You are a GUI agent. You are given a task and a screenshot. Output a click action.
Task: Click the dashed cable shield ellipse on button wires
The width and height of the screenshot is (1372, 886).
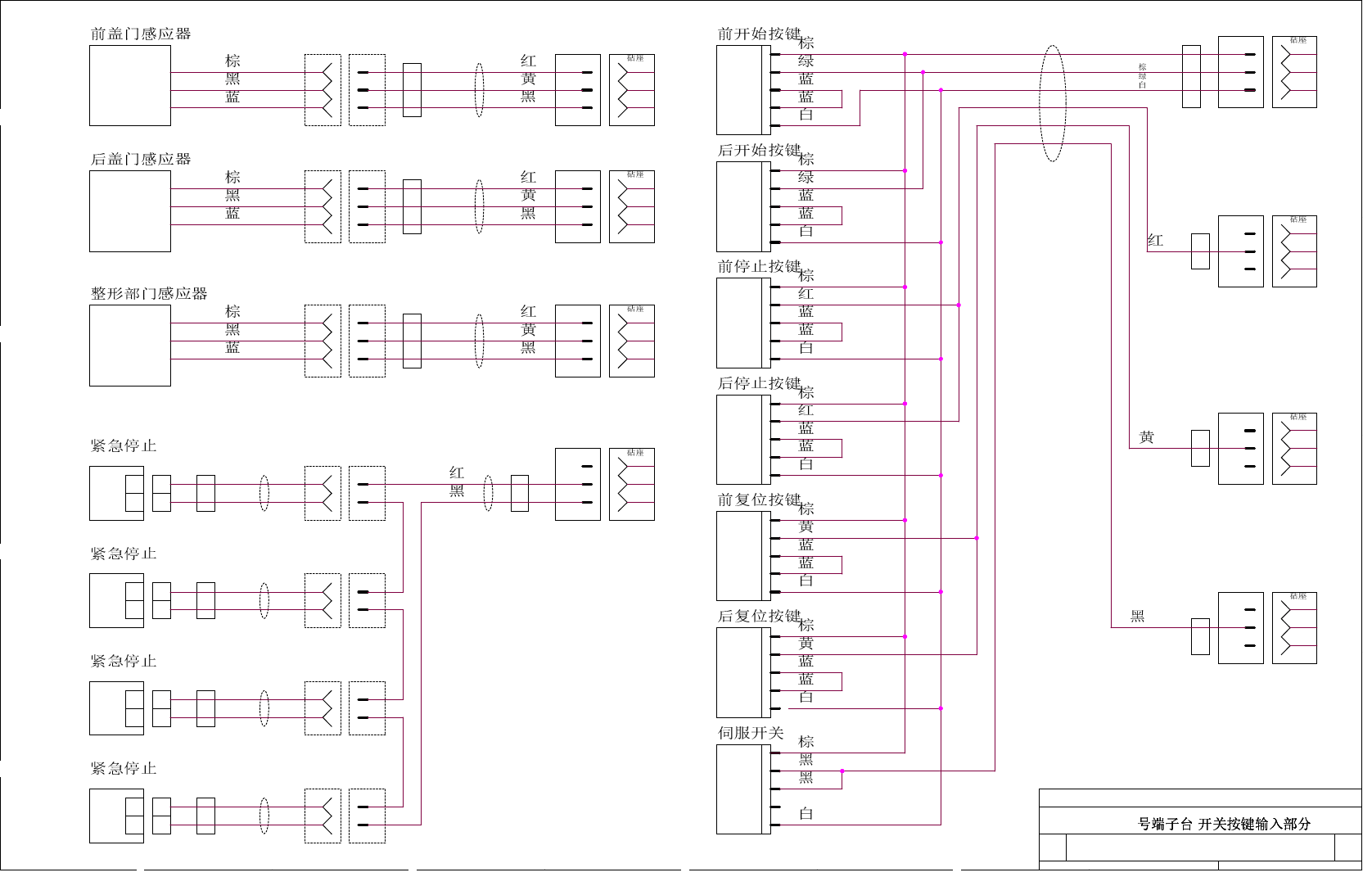pos(1053,103)
